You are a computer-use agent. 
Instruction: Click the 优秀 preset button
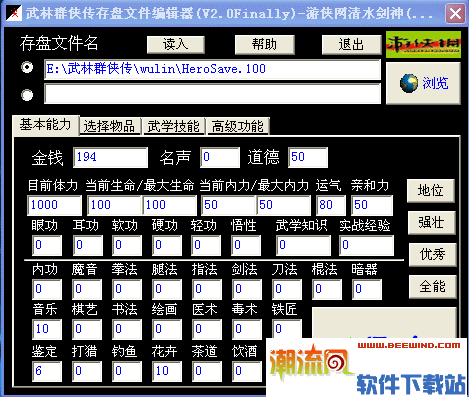coord(432,254)
